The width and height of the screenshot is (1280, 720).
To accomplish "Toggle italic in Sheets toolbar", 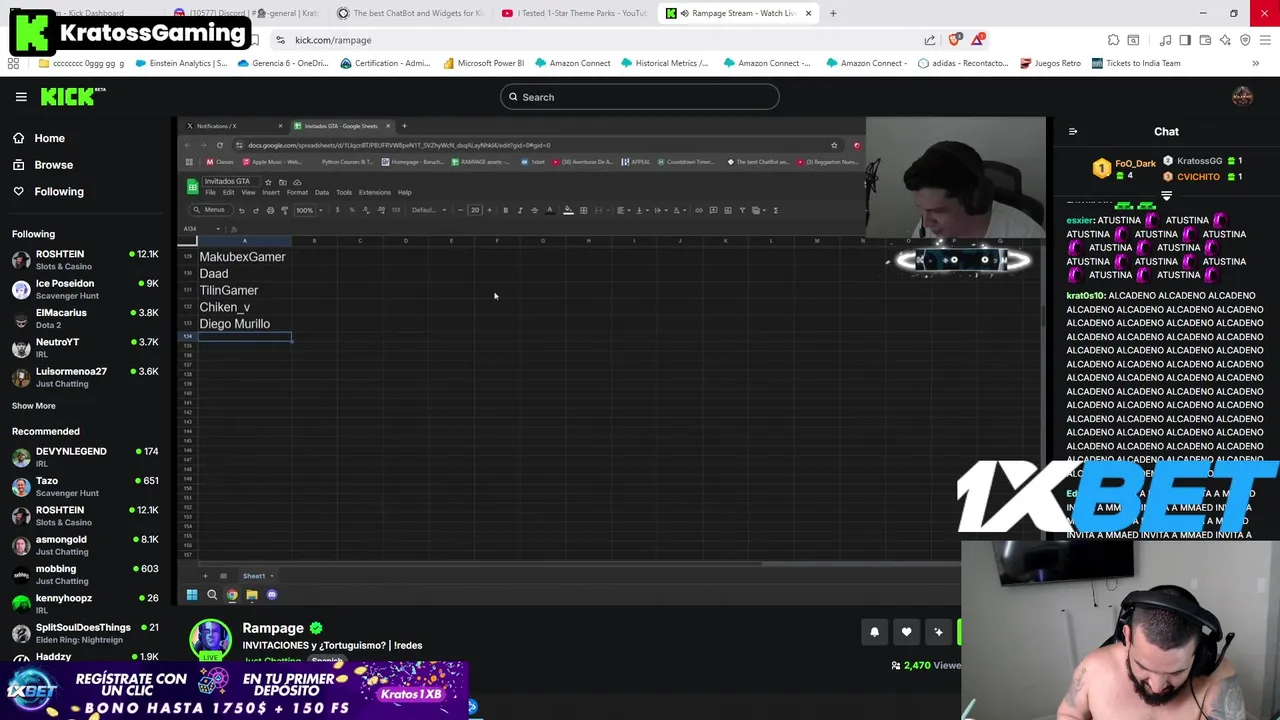I will click(x=519, y=210).
